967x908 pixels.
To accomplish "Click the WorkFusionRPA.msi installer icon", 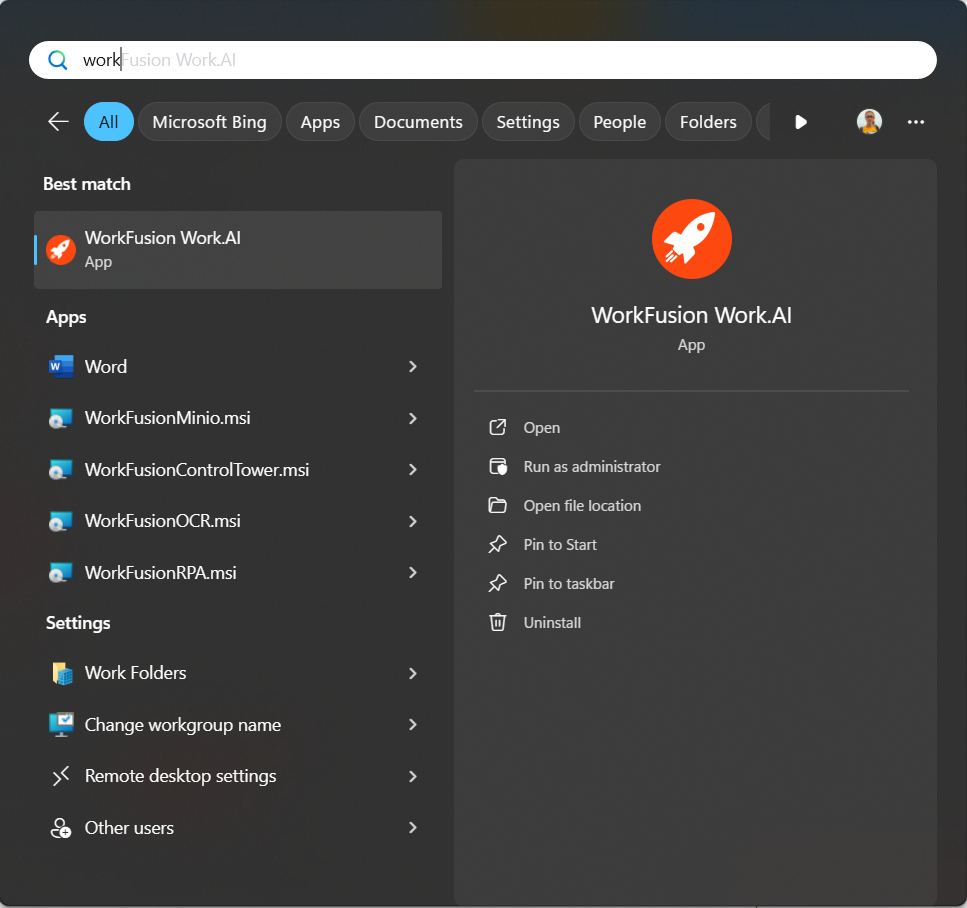I will (61, 573).
